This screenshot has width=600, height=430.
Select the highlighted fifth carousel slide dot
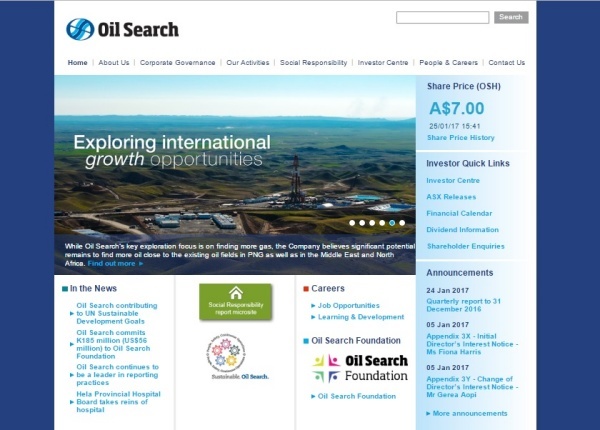click(392, 223)
